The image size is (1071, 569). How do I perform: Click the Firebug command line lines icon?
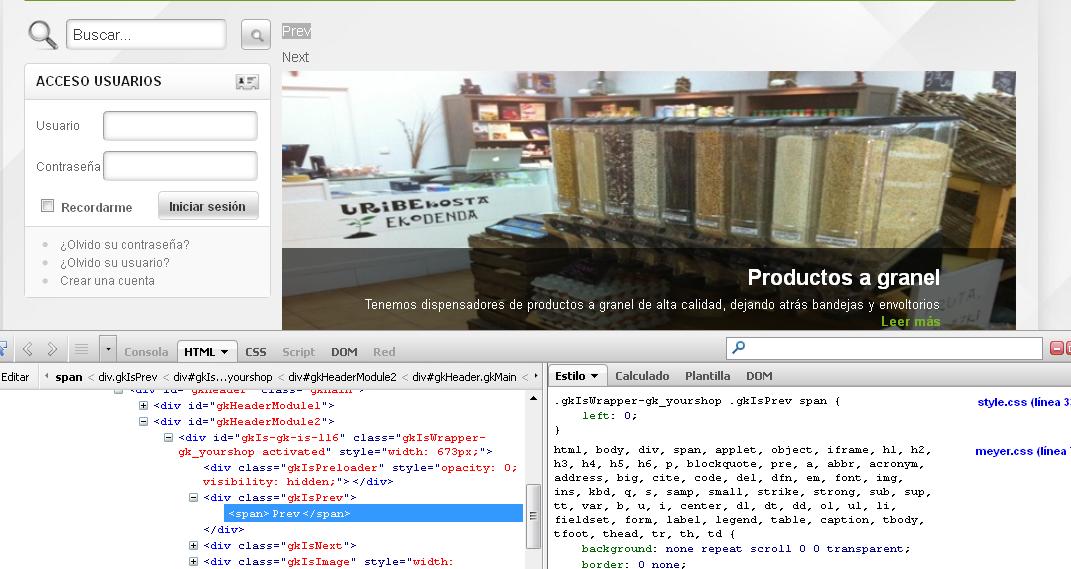pos(81,350)
